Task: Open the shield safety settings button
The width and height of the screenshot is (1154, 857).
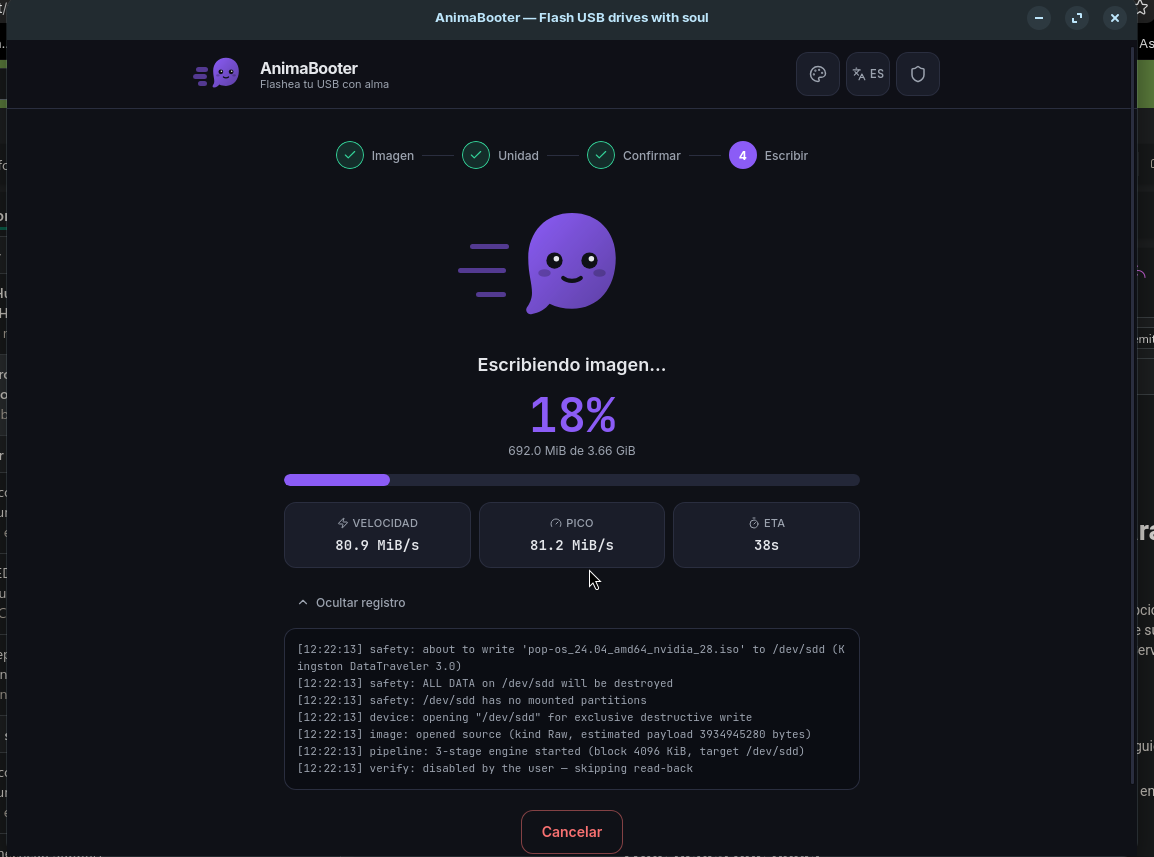Action: click(x=918, y=74)
